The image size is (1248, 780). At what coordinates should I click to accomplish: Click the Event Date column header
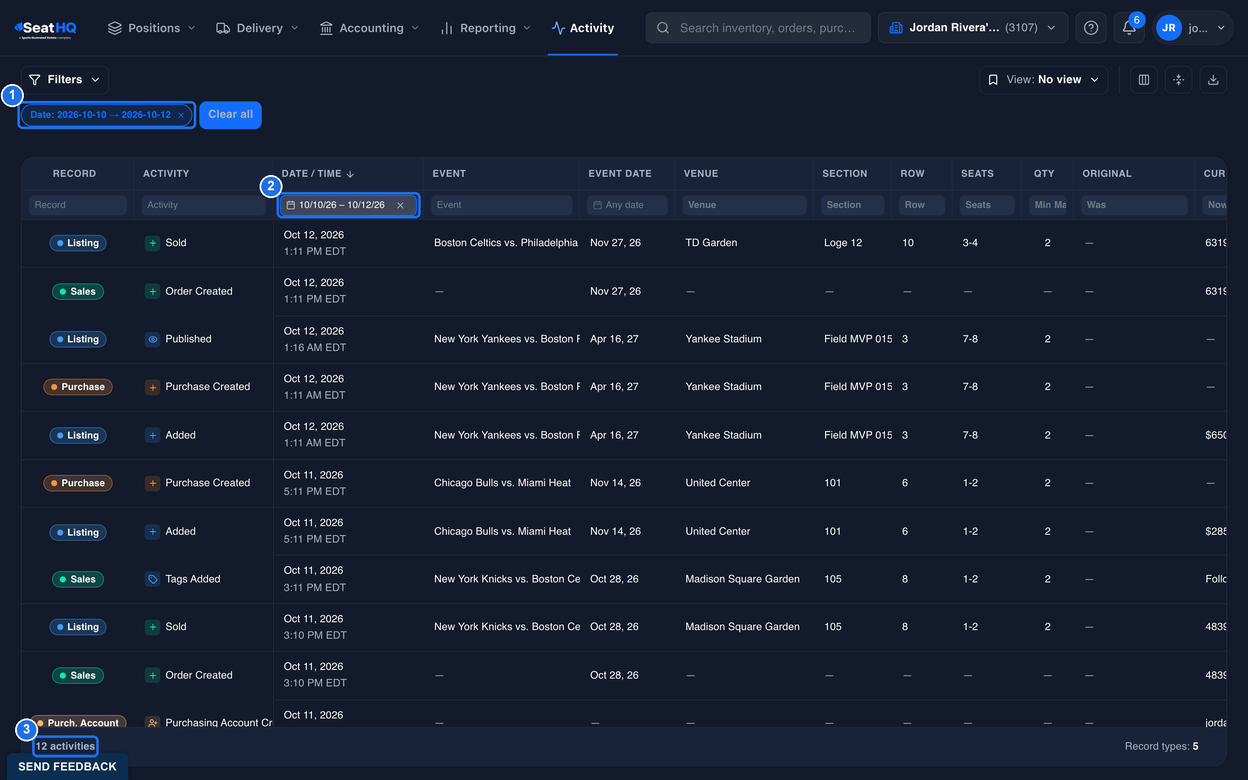[x=620, y=174]
